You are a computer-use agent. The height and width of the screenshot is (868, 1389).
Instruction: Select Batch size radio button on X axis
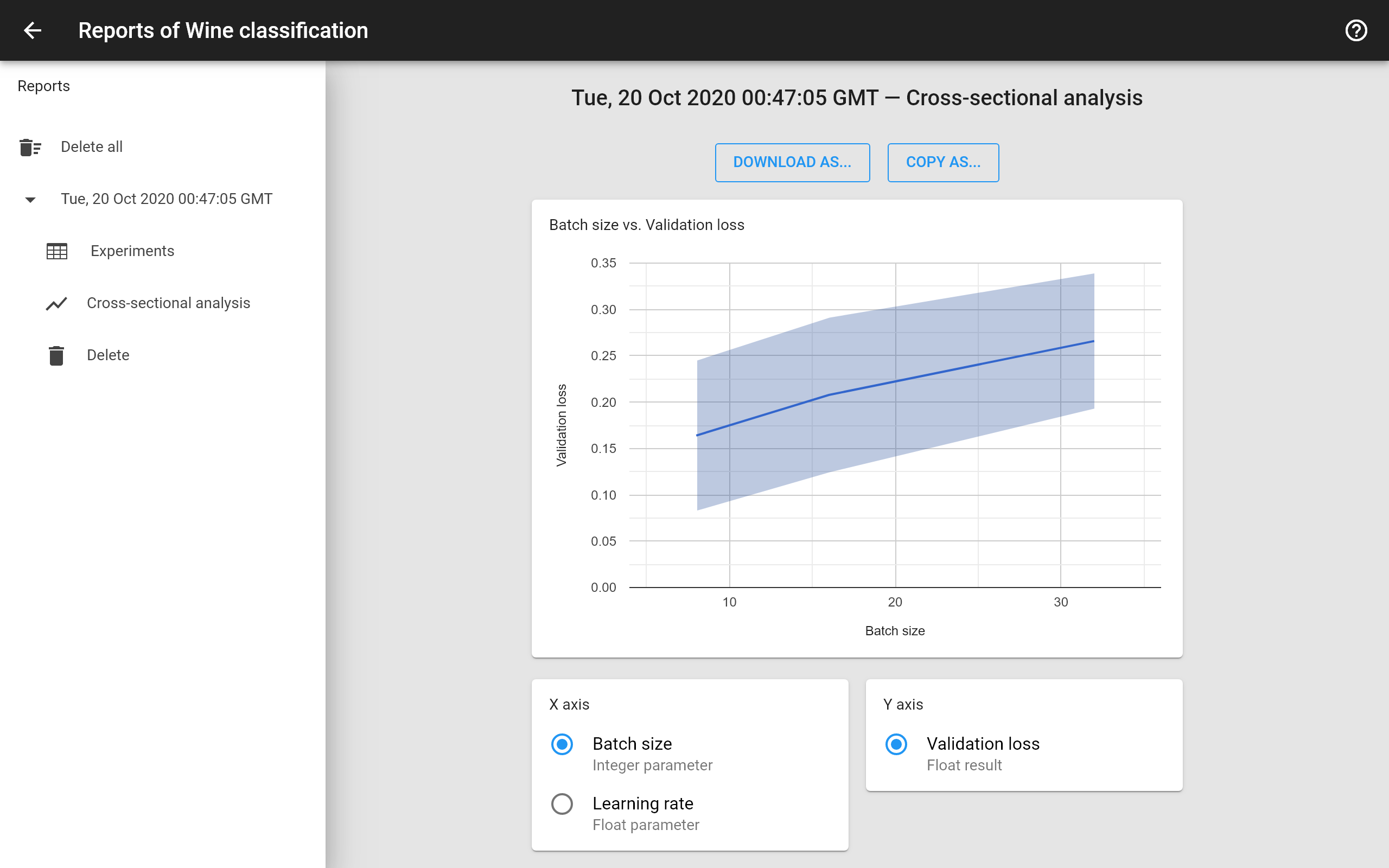pyautogui.click(x=562, y=744)
